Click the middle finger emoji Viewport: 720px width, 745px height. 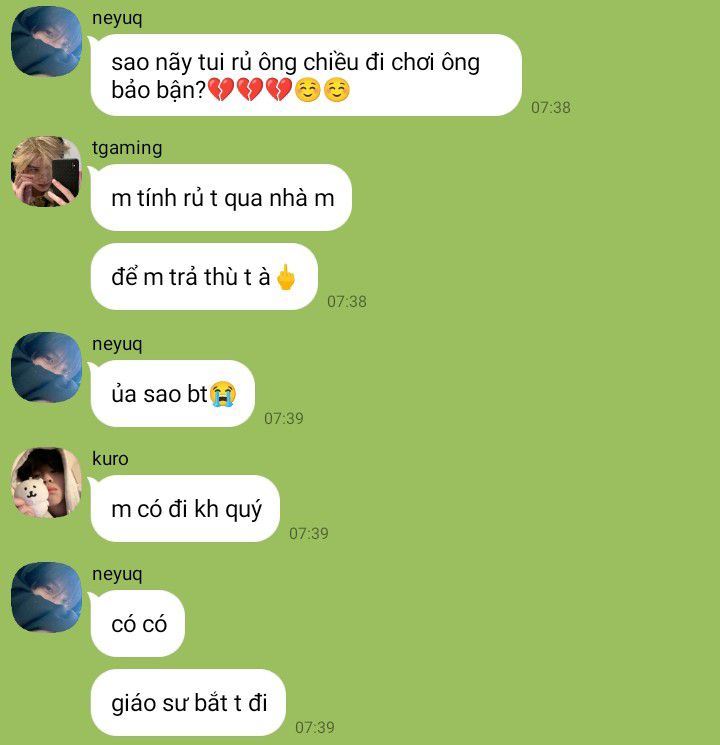pyautogui.click(x=286, y=277)
